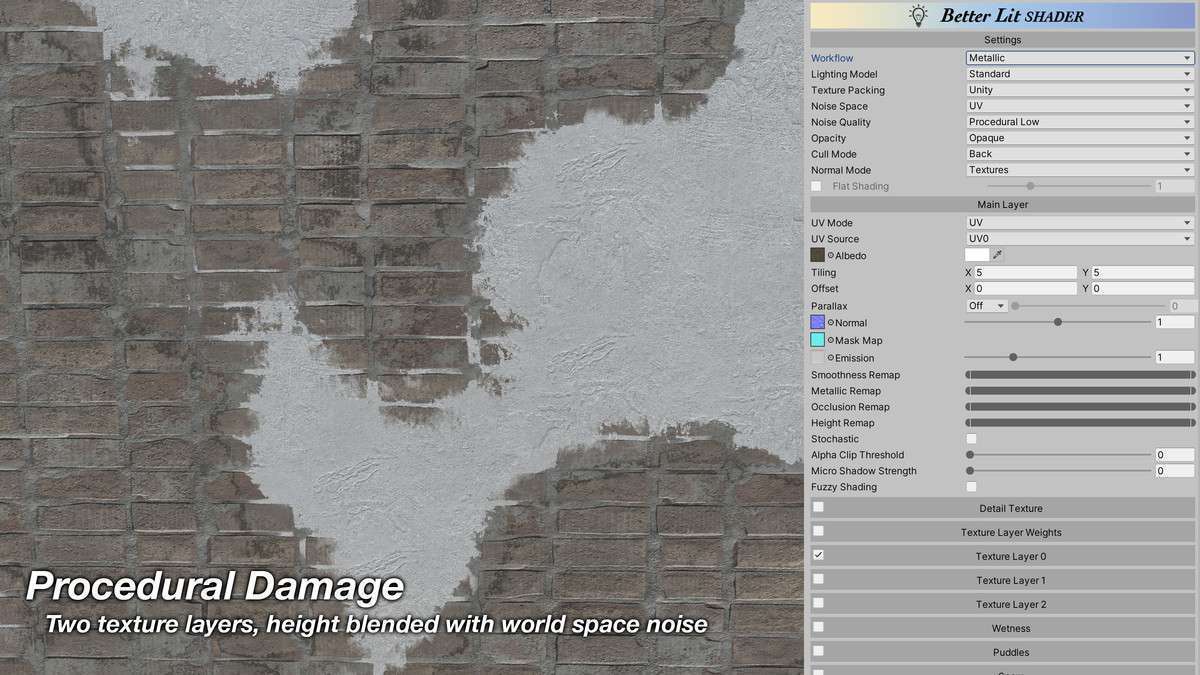Click the Normal map texture thumbnail
1200x675 pixels.
(818, 323)
